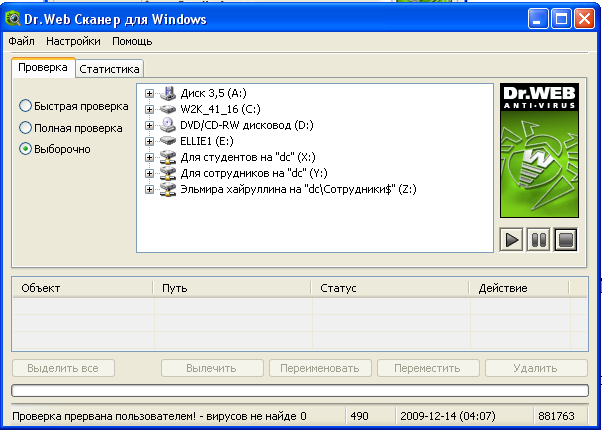Click the Выделить все button

coord(63,368)
